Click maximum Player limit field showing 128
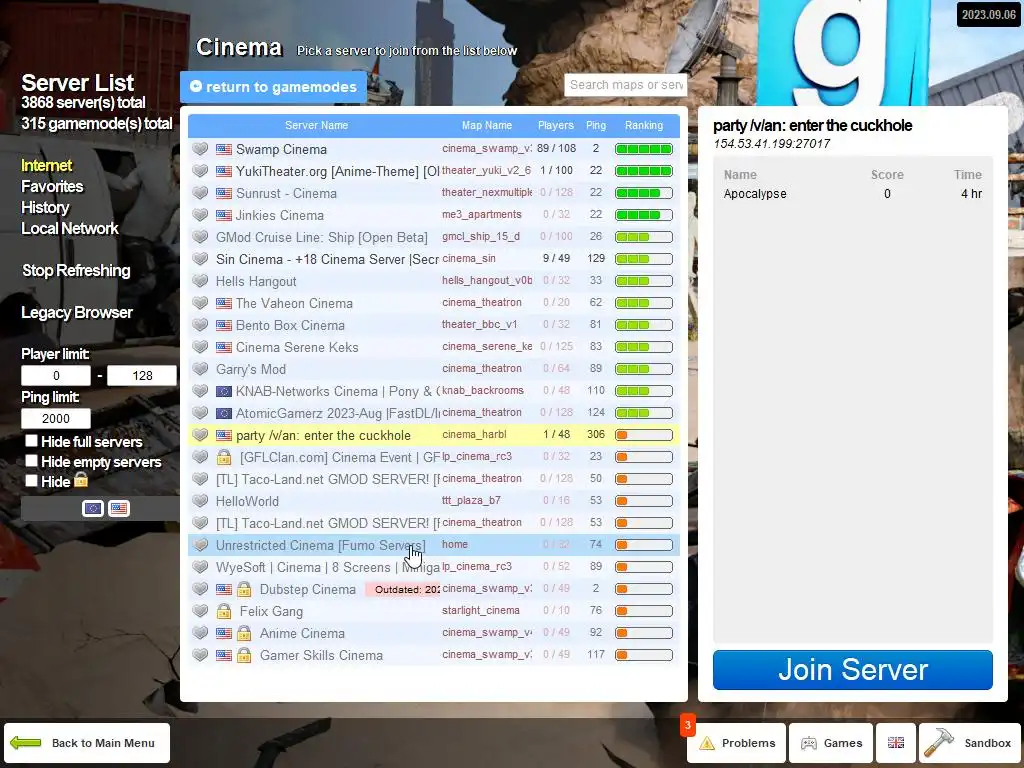 142,376
